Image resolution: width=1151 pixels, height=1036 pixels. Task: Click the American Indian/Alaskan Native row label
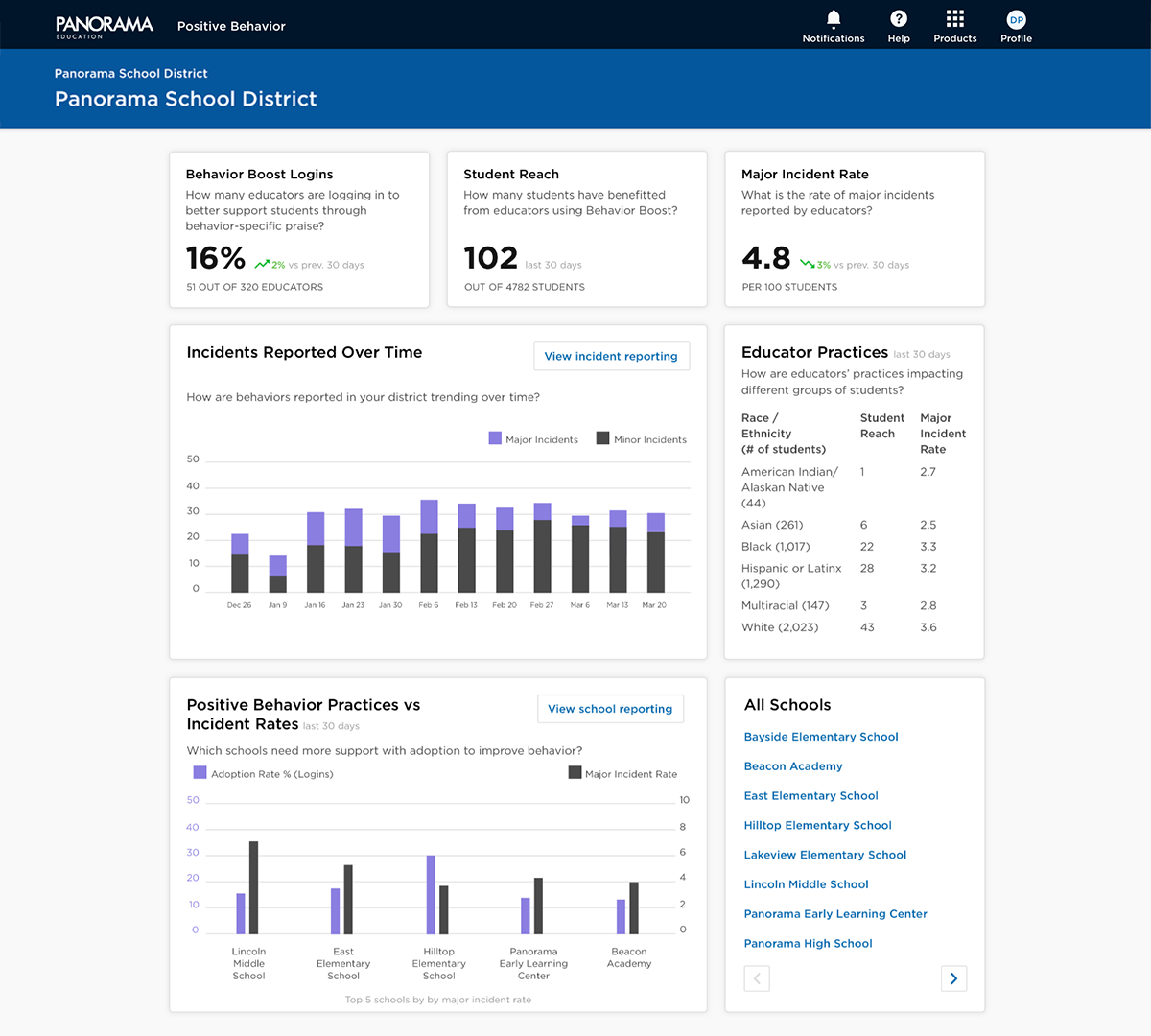coord(789,487)
